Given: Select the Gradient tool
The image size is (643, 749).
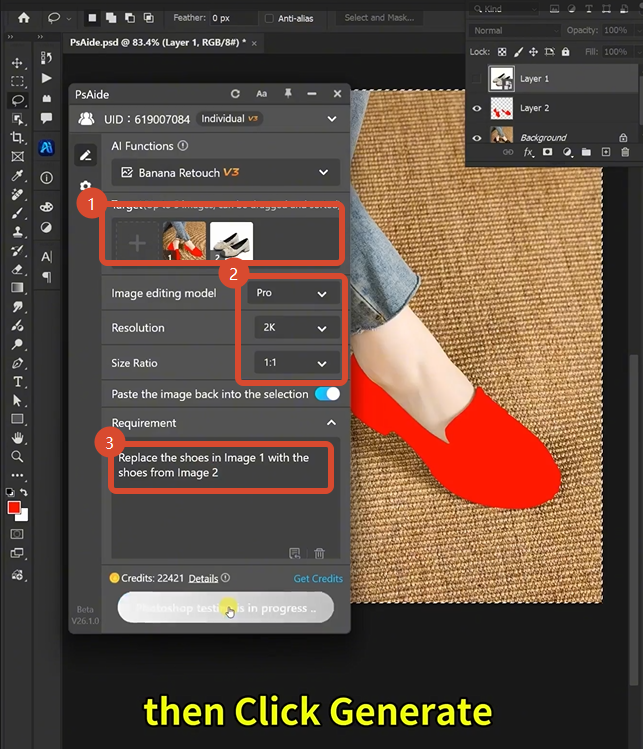Looking at the screenshot, I should pyautogui.click(x=17, y=288).
